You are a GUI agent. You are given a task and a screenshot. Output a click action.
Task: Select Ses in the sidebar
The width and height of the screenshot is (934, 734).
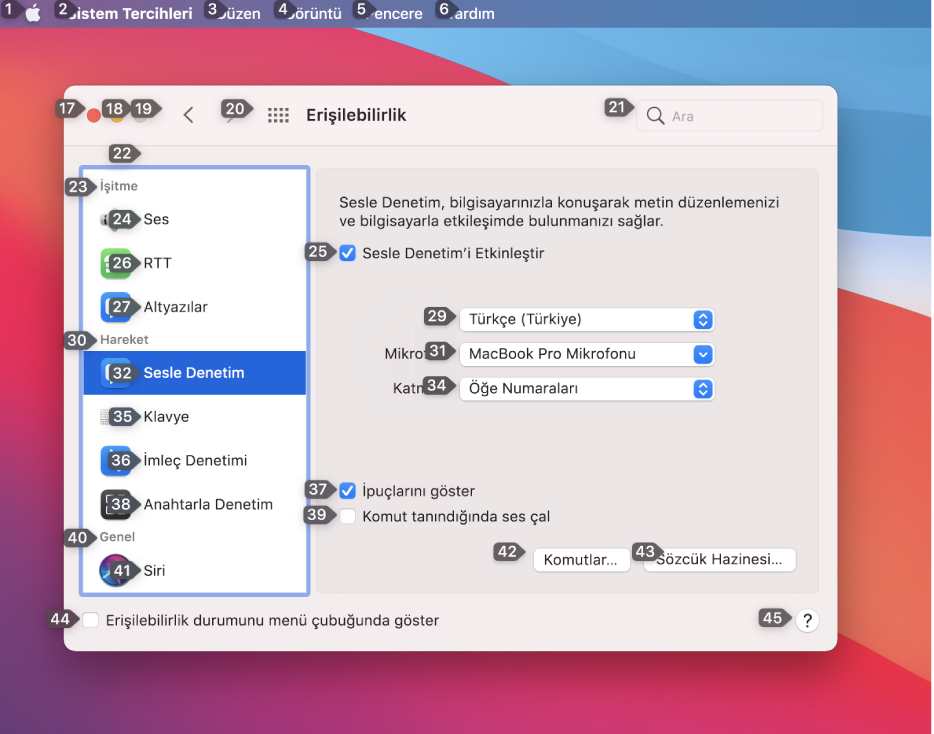tap(194, 219)
